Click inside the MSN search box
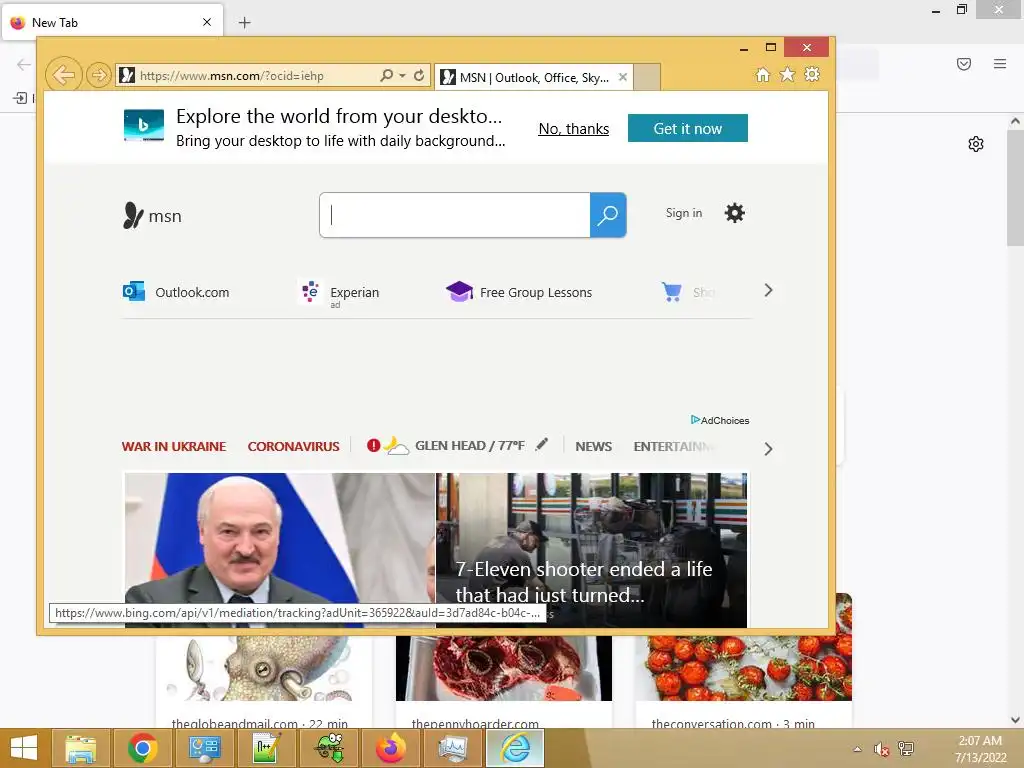The height and width of the screenshot is (768, 1024). (455, 215)
